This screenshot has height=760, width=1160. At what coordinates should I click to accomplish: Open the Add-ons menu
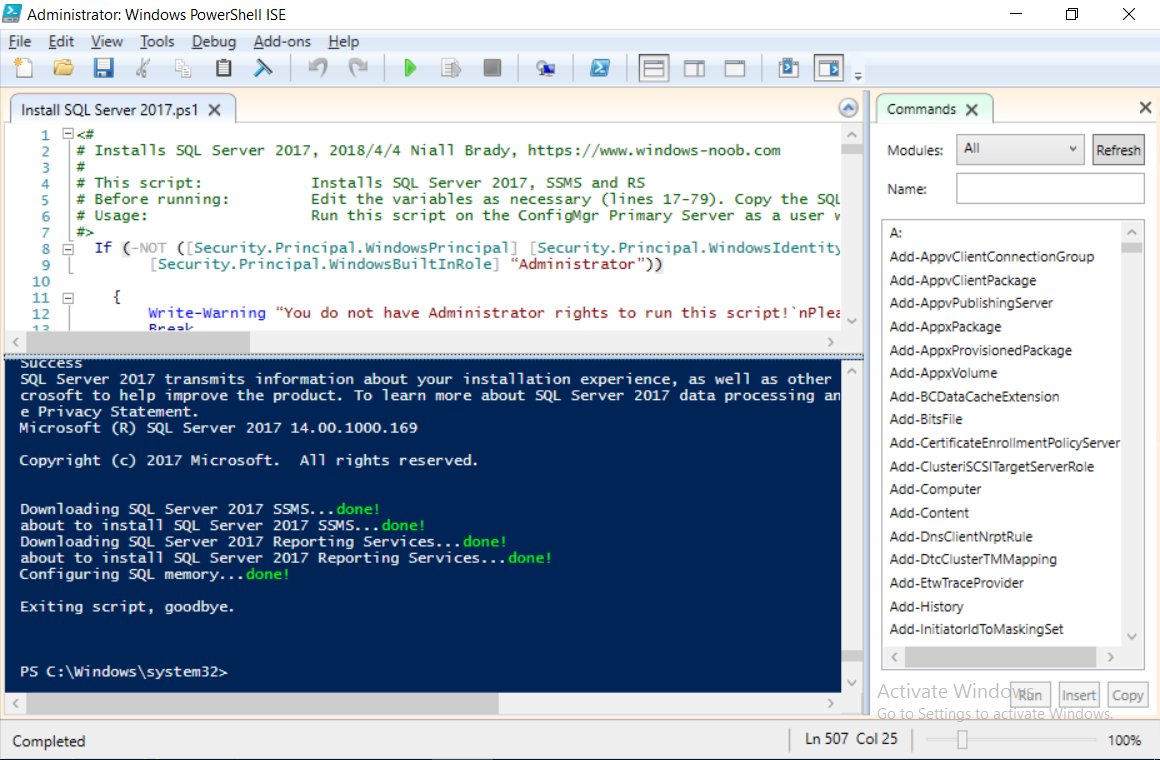point(282,41)
